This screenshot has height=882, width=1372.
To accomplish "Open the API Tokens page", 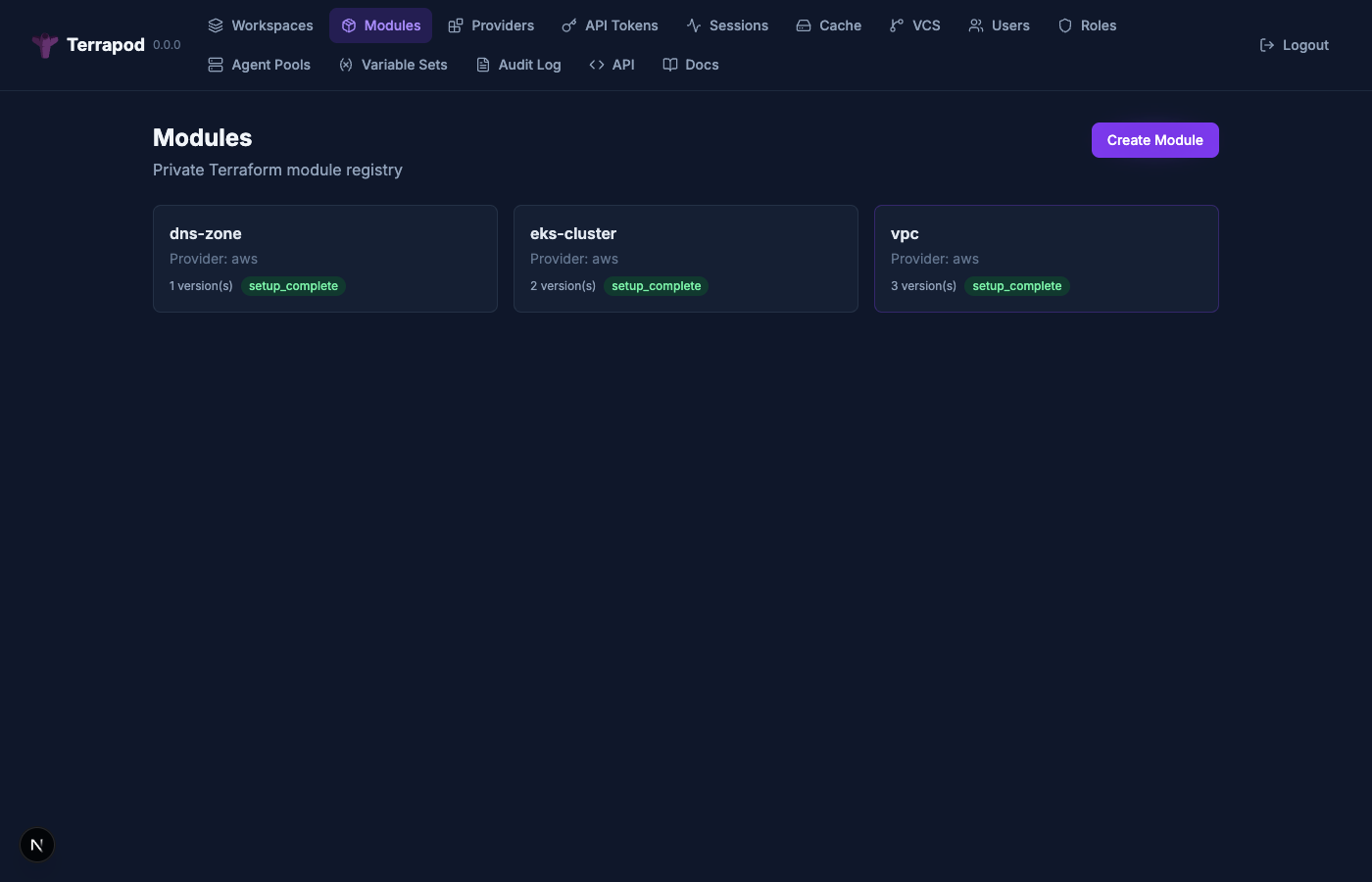I will coord(610,25).
